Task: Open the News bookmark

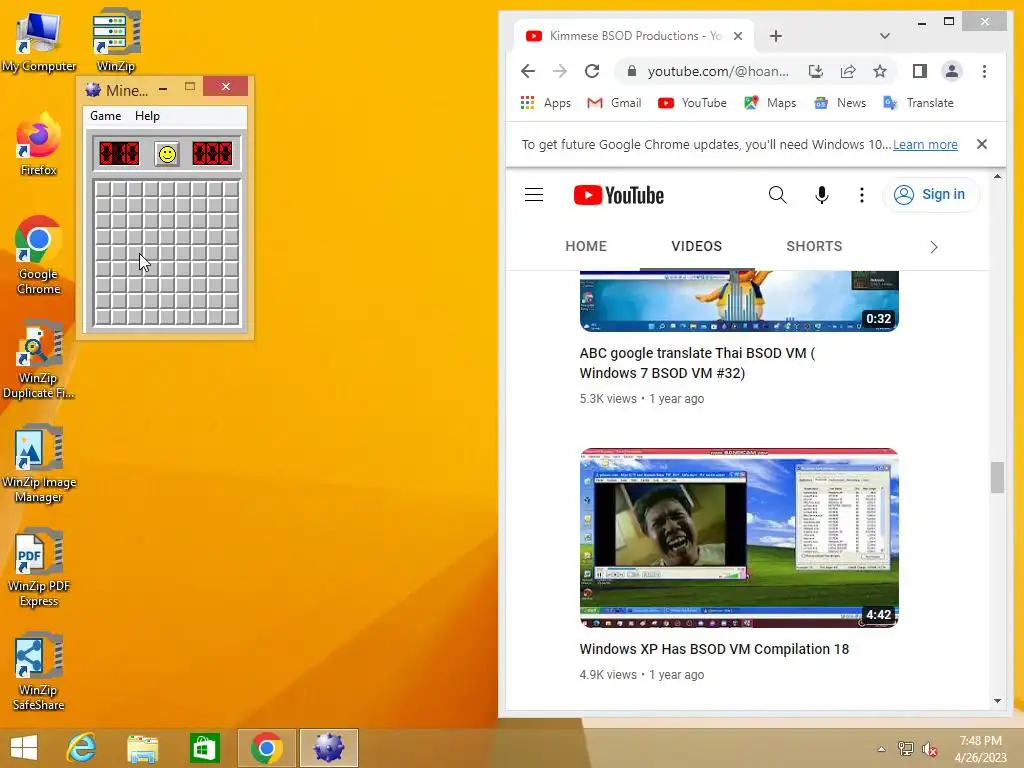Action: 840,103
